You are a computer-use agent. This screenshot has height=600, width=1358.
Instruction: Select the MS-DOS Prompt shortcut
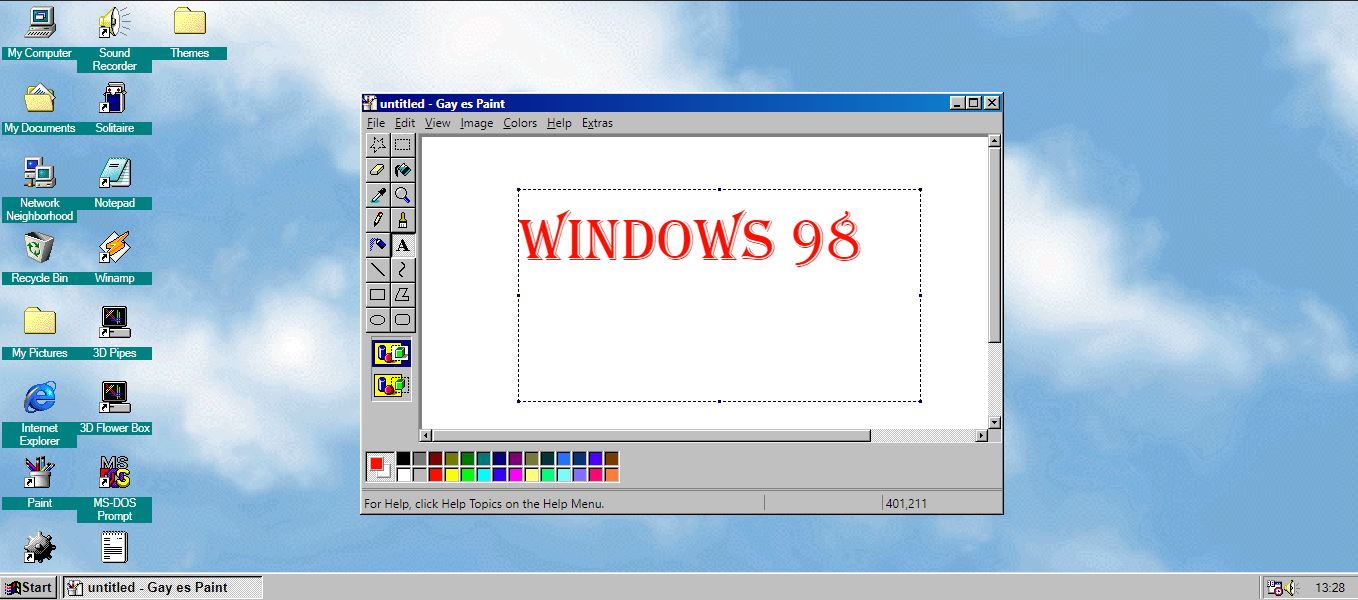coord(114,488)
